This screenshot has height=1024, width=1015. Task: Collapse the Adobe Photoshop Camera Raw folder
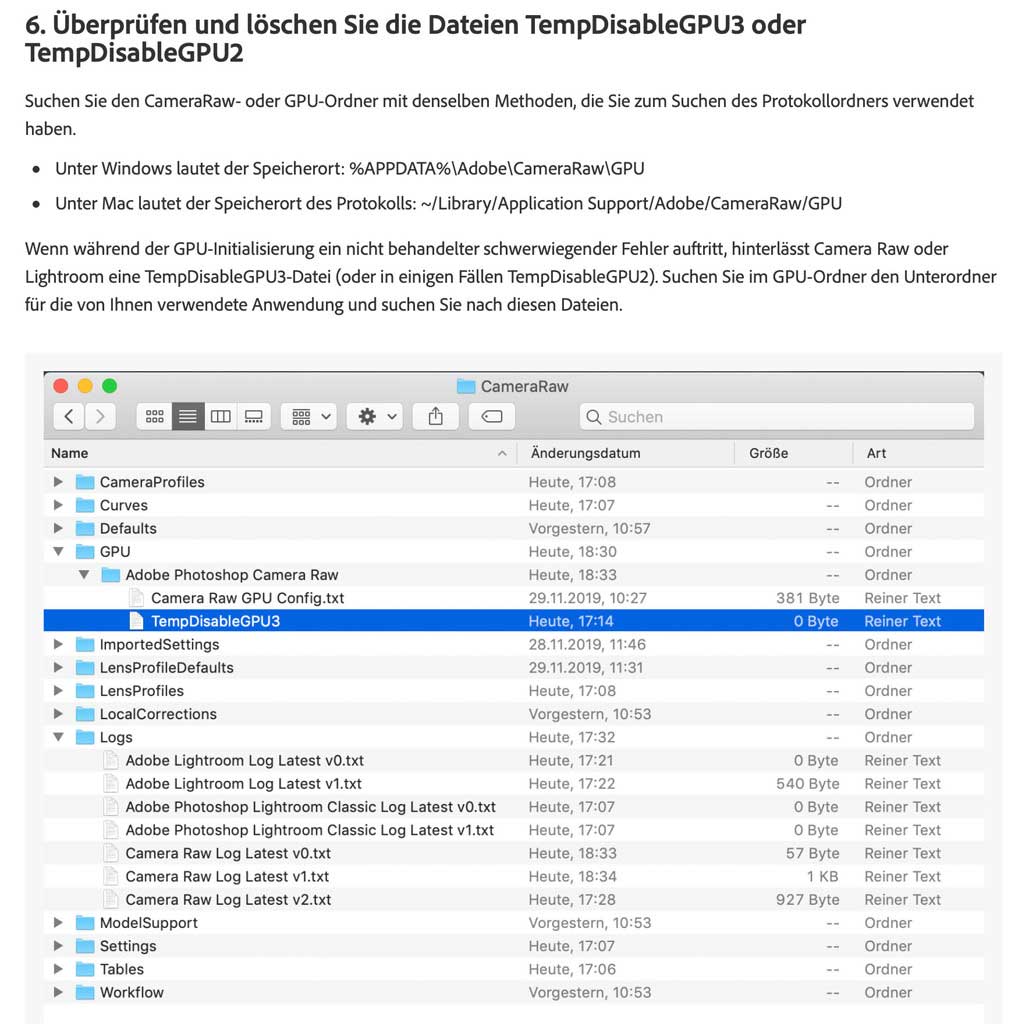(x=84, y=575)
